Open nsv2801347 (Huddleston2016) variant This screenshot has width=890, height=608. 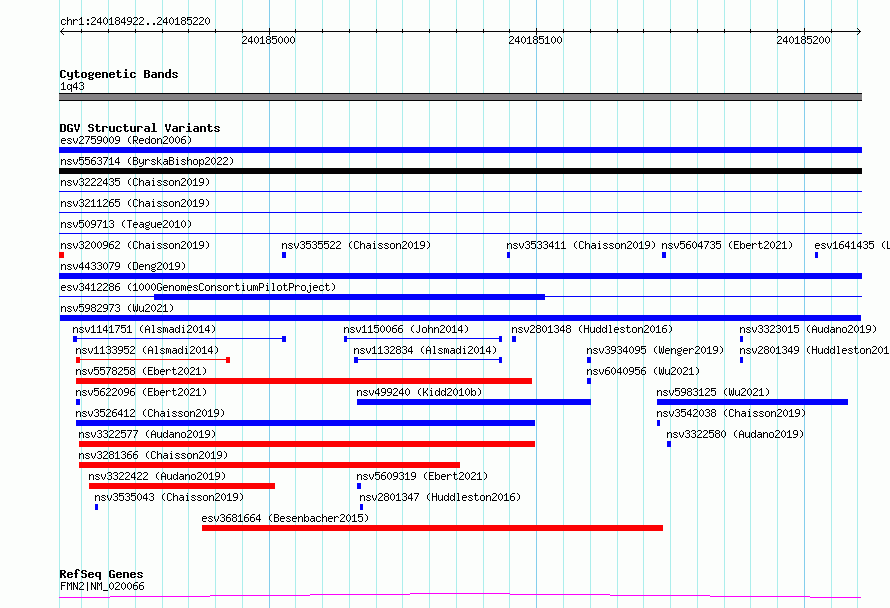[440, 497]
